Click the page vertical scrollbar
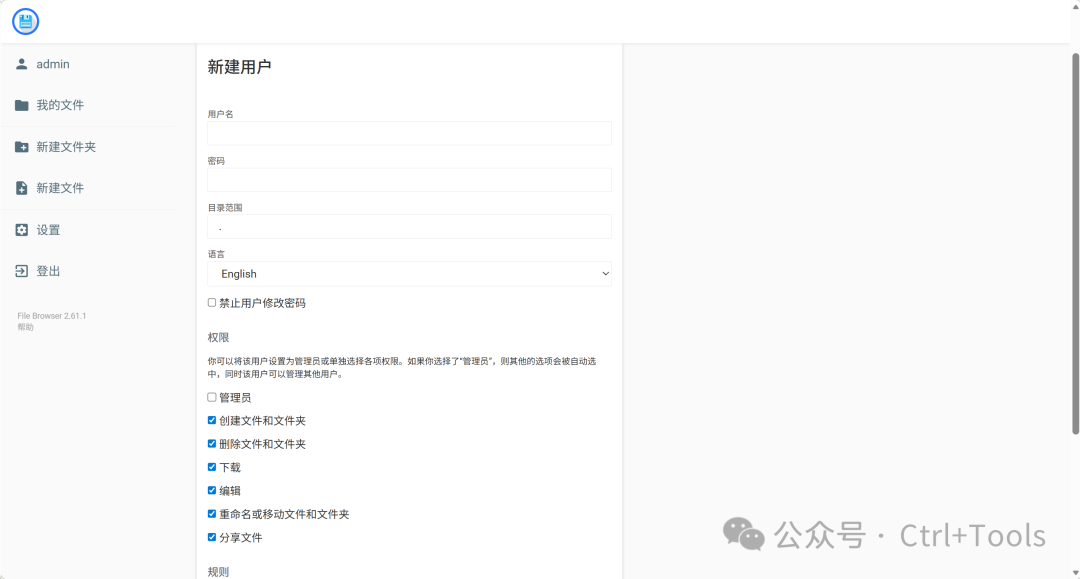This screenshot has height=579, width=1080. pos(1075,240)
